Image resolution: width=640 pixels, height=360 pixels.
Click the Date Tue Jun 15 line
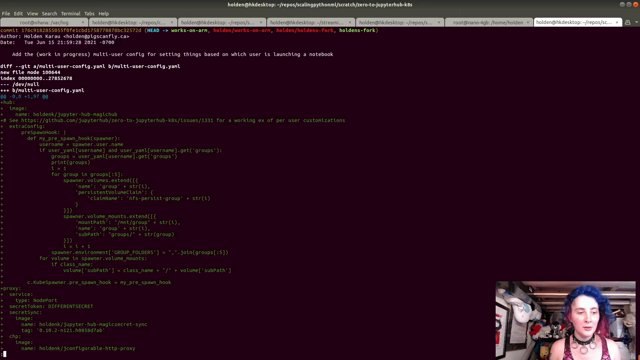click(57, 42)
